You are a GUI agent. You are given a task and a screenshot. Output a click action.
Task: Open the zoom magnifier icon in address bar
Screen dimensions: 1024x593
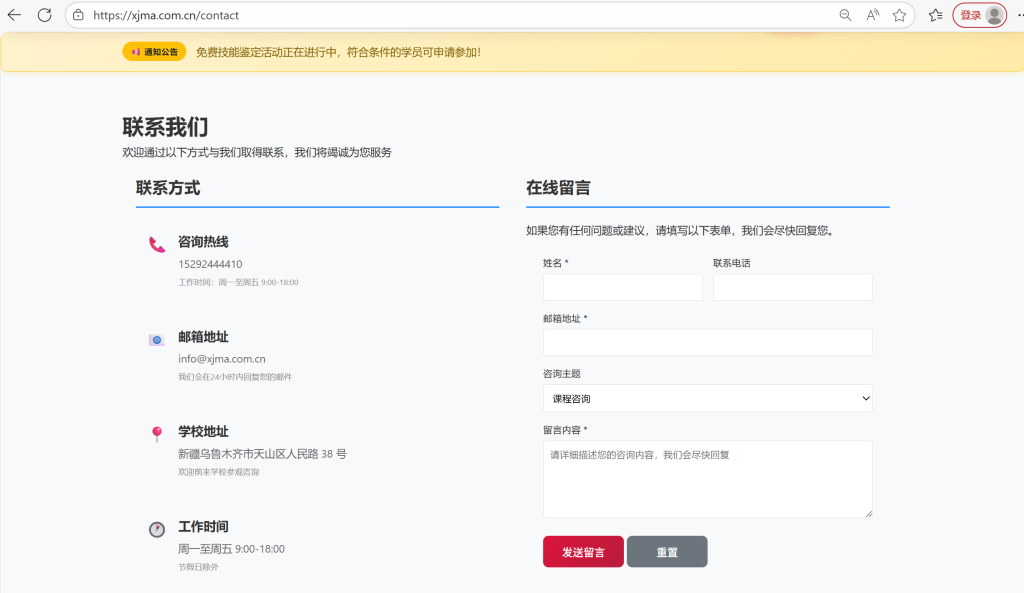[x=845, y=15]
